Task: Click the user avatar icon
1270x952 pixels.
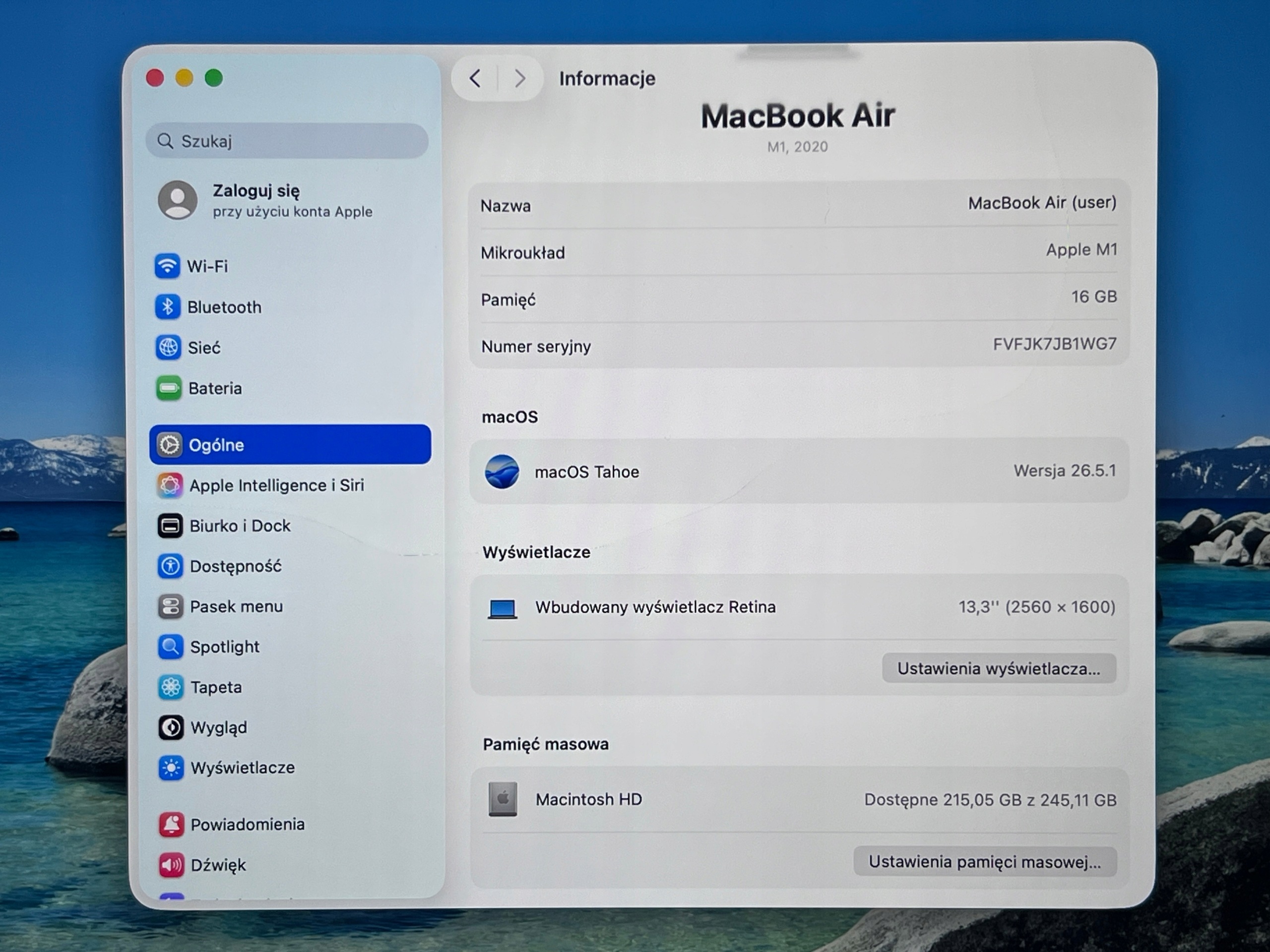Action: pyautogui.click(x=178, y=200)
